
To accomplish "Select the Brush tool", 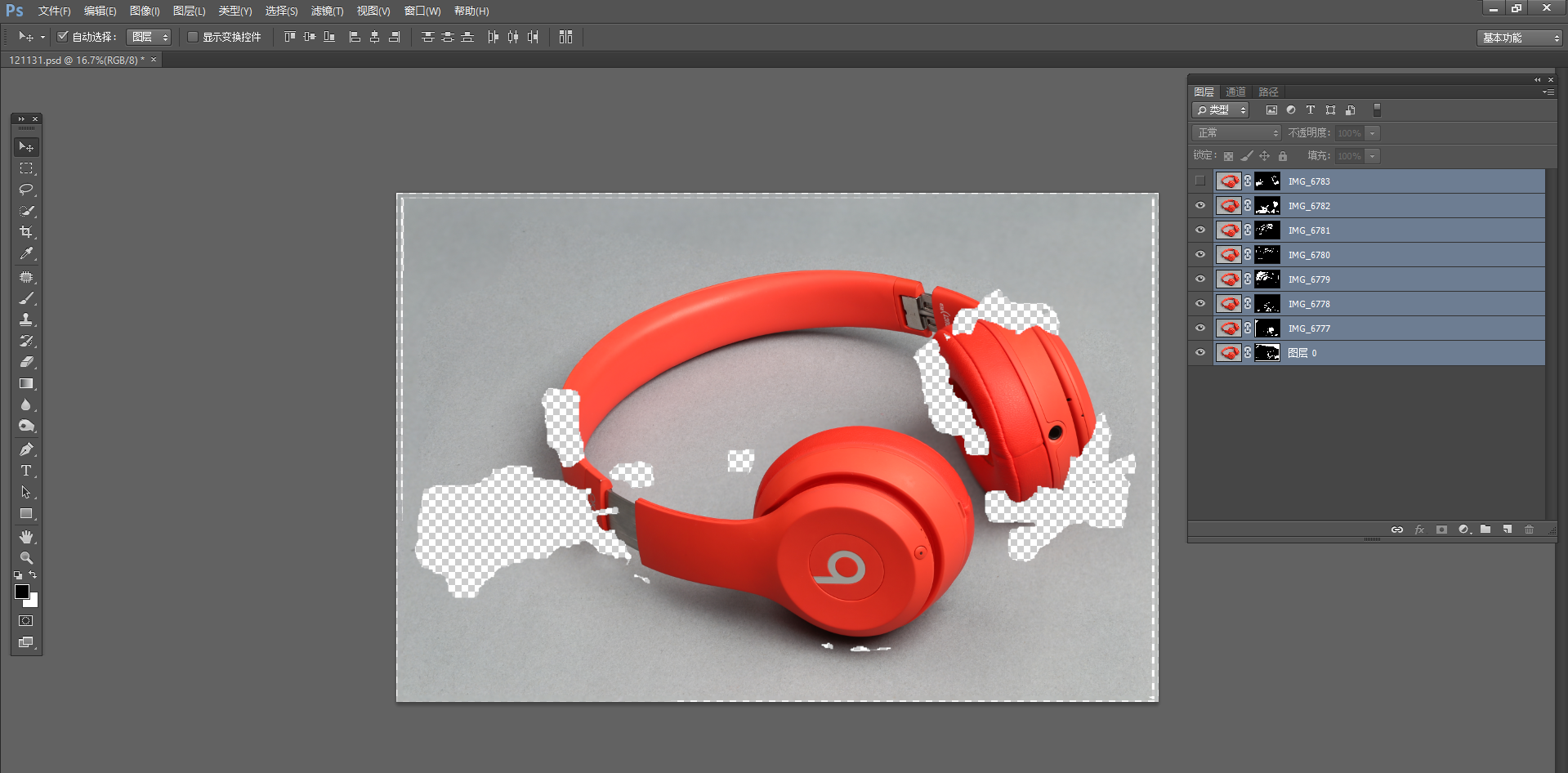I will (26, 298).
